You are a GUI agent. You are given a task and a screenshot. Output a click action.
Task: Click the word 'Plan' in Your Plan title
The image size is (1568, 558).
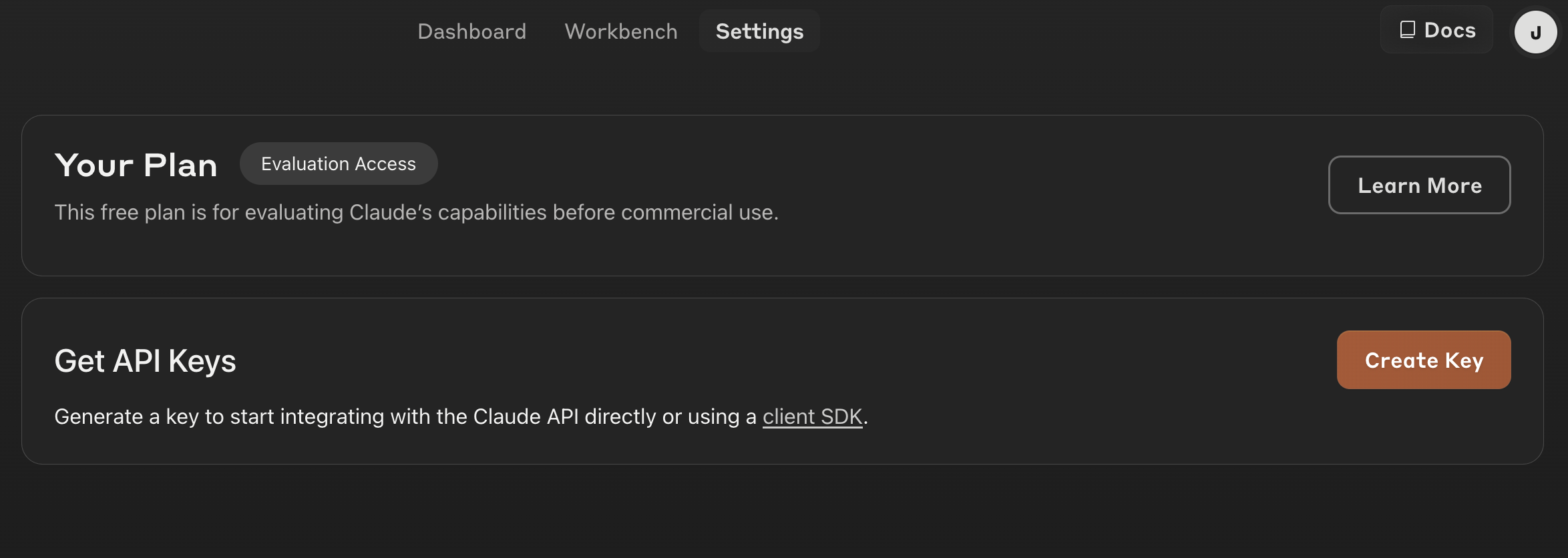[x=180, y=165]
